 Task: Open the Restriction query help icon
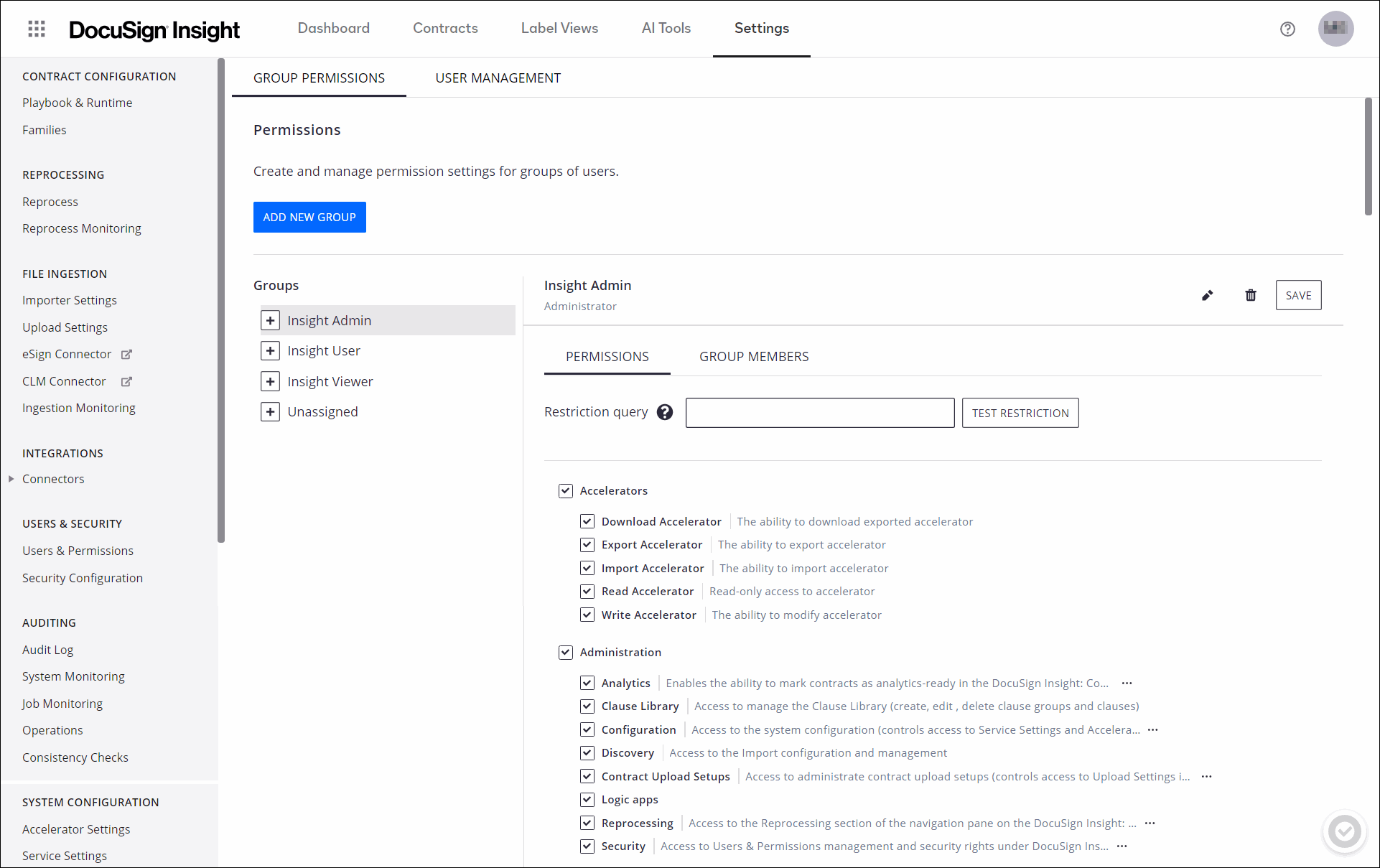point(664,412)
